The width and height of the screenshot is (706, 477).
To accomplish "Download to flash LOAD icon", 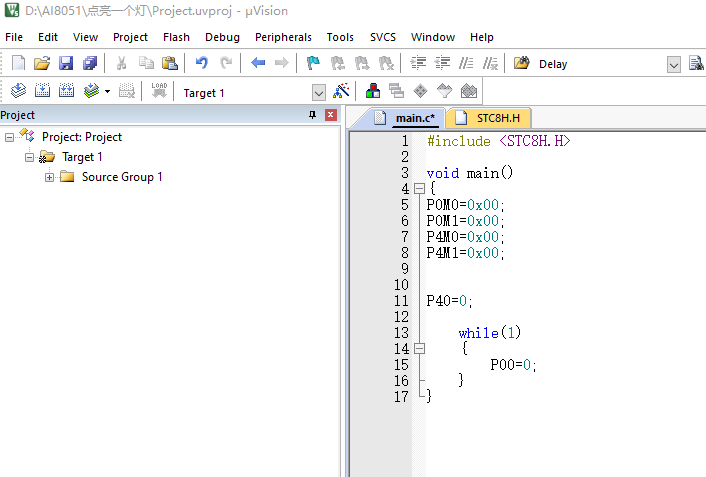I will (159, 91).
